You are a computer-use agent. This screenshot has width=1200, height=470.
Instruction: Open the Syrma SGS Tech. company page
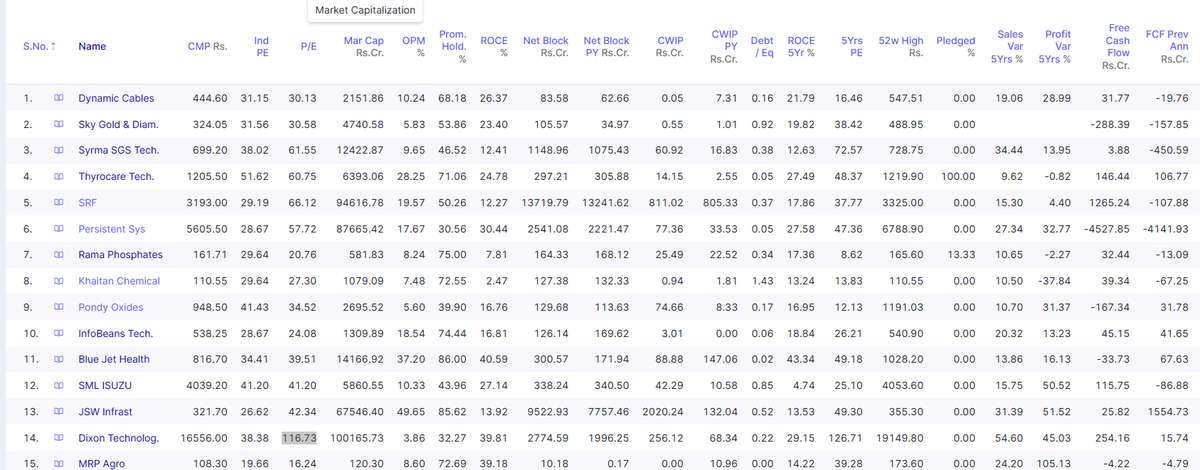coord(118,150)
